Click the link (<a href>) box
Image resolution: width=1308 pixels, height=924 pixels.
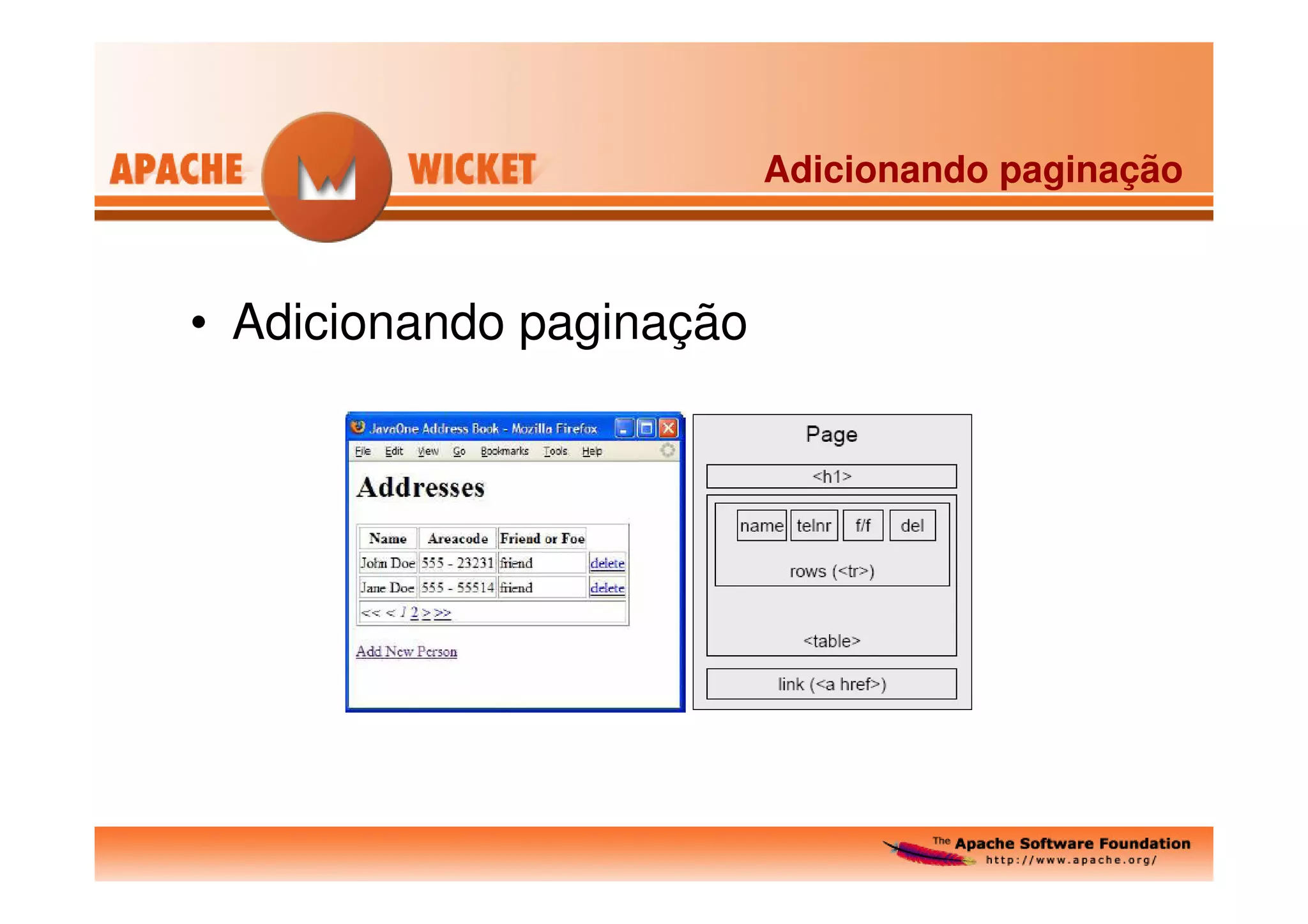pos(832,684)
